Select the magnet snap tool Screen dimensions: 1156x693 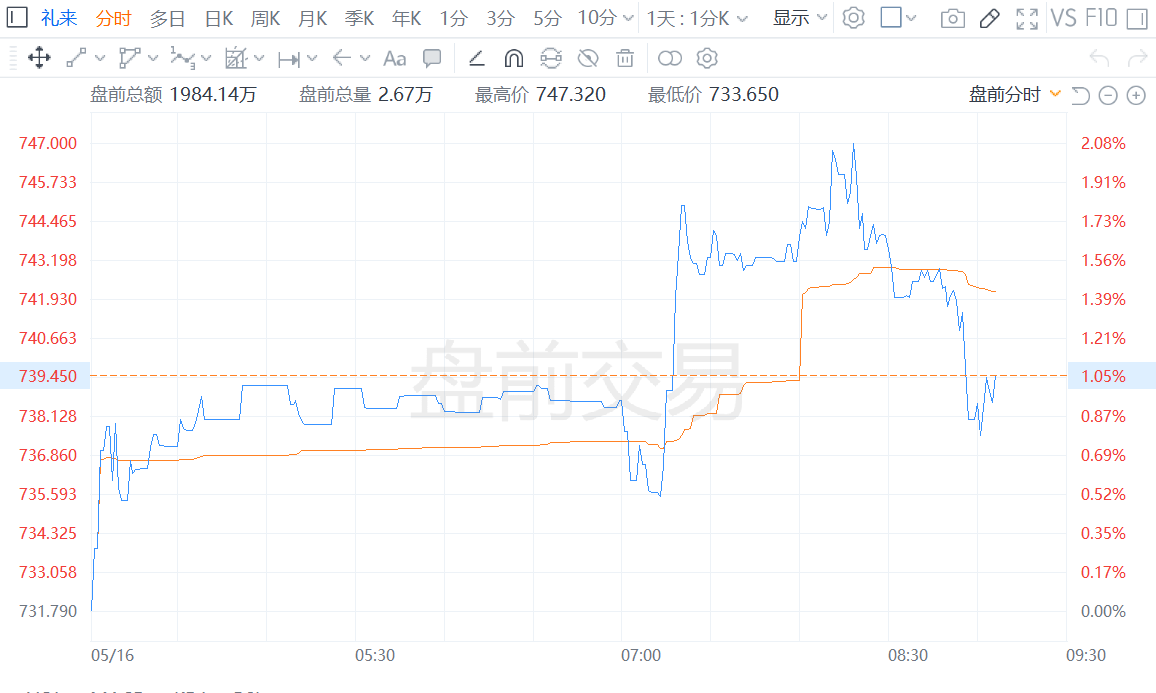coord(514,59)
